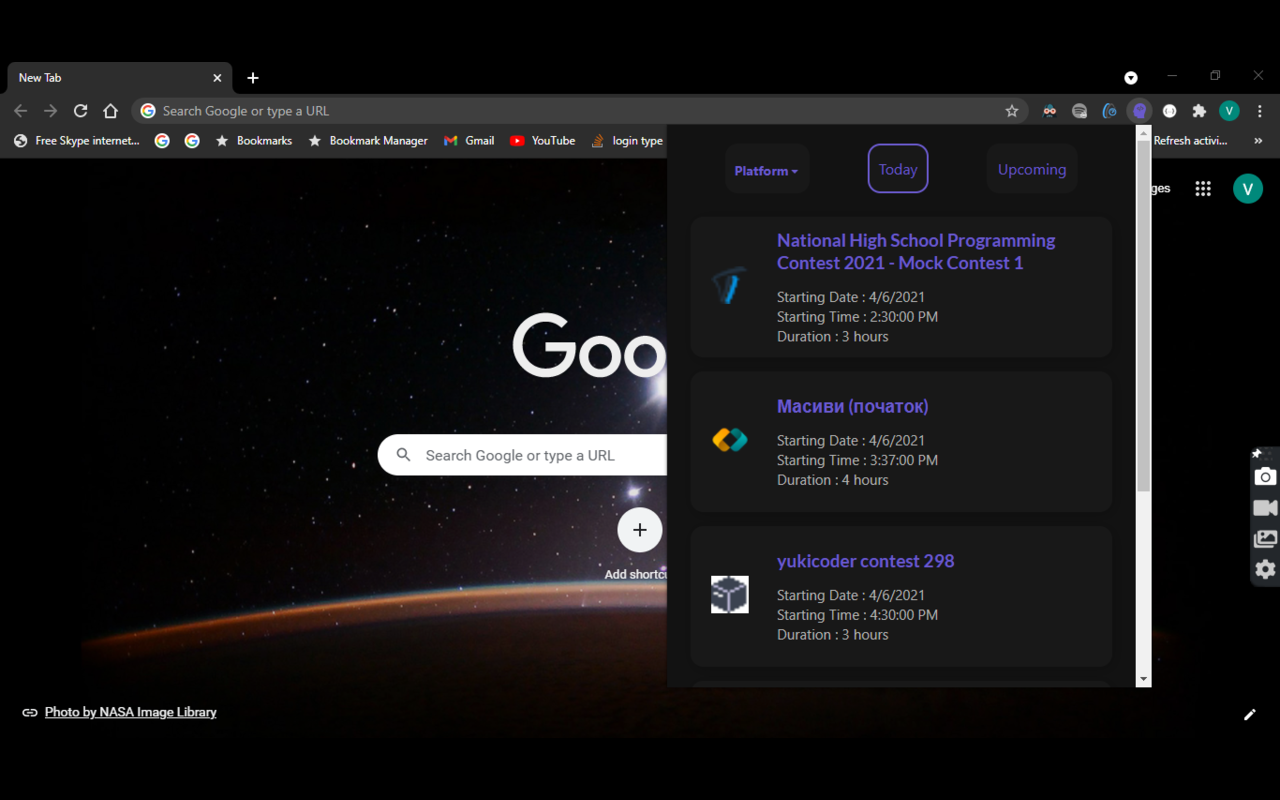The image size is (1280, 800).
Task: Open the yukicoder contest 298 link
Action: pyautogui.click(x=865, y=561)
